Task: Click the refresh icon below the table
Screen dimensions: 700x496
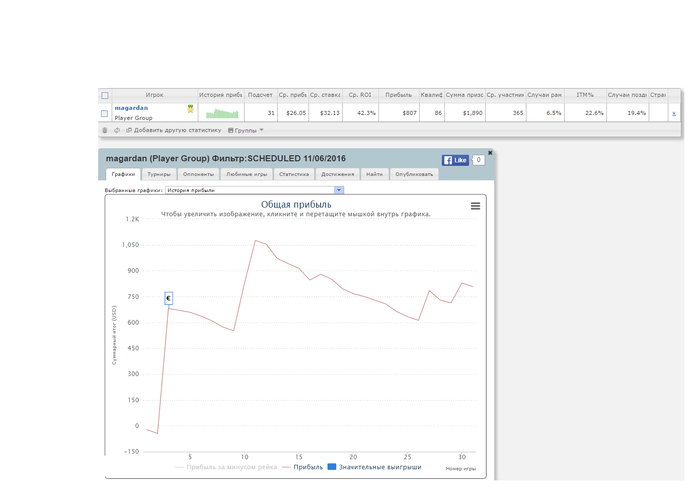Action: coord(117,130)
